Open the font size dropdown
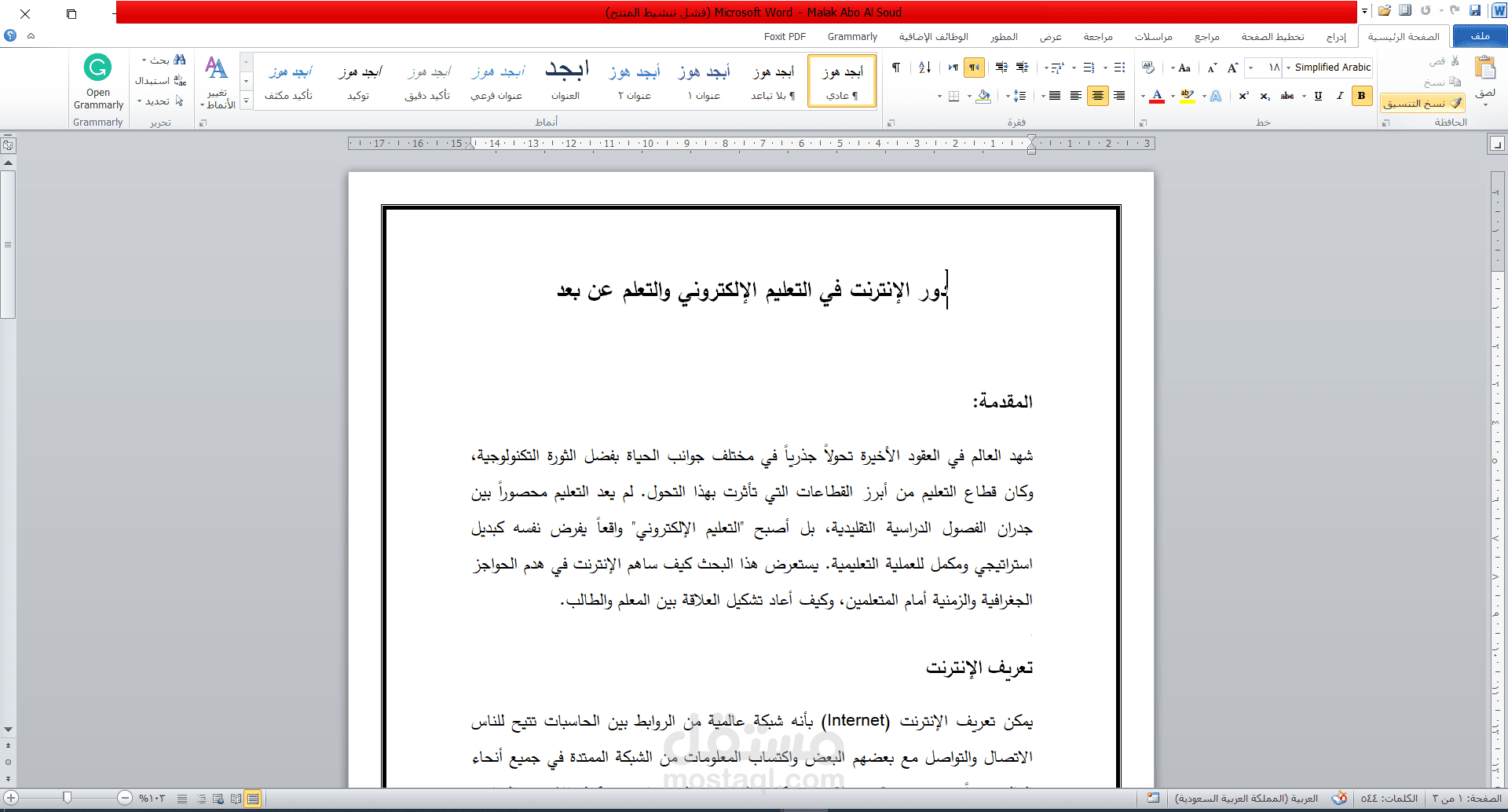Viewport: 1508px width, 812px height. pyautogui.click(x=1251, y=68)
